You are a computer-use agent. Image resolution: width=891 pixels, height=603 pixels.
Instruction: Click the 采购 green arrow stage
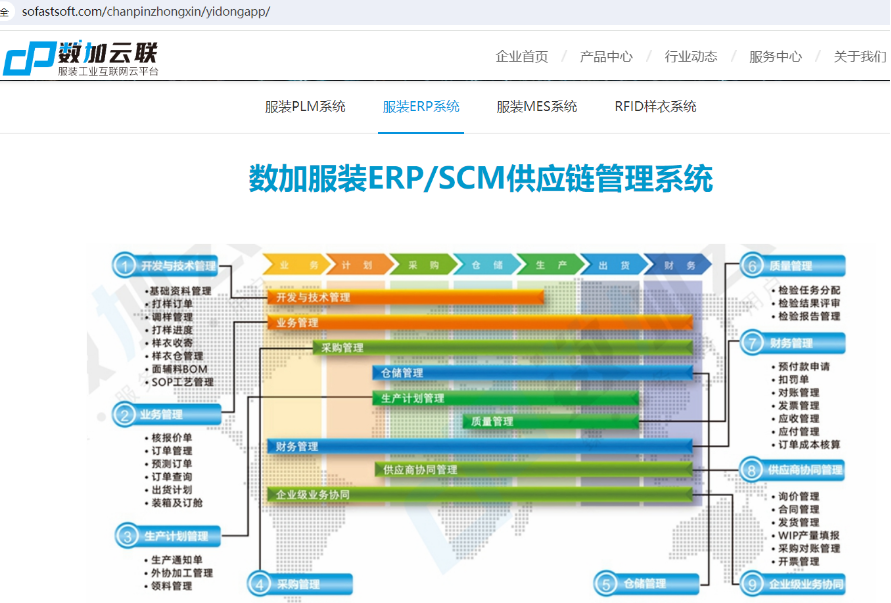(x=423, y=265)
